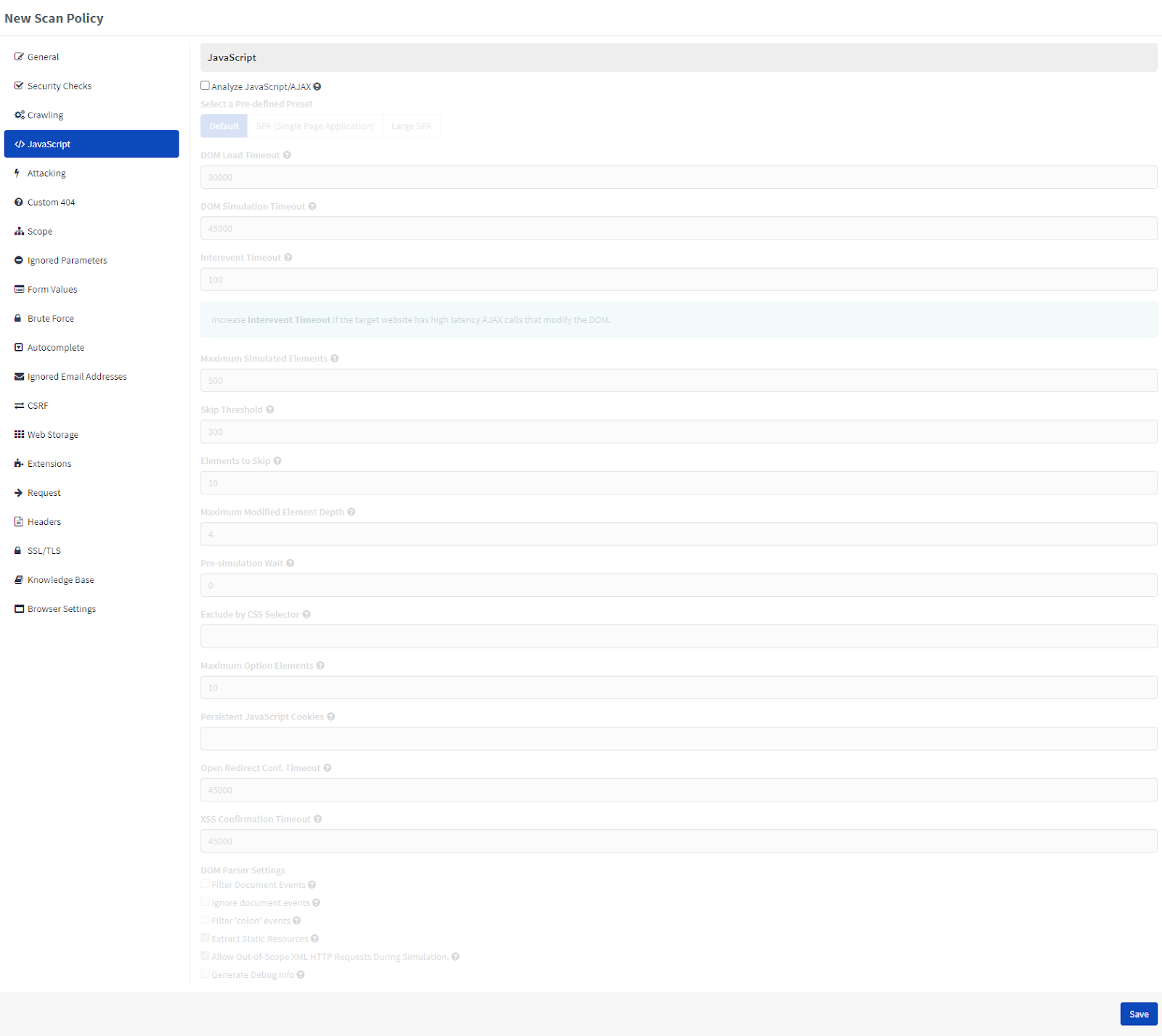
Task: Open the Brute Force section
Action: click(92, 318)
